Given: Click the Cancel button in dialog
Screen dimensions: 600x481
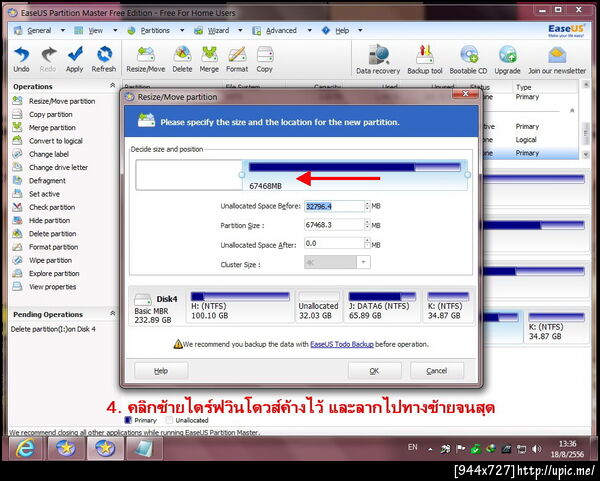Looking at the screenshot, I should click(x=437, y=370).
